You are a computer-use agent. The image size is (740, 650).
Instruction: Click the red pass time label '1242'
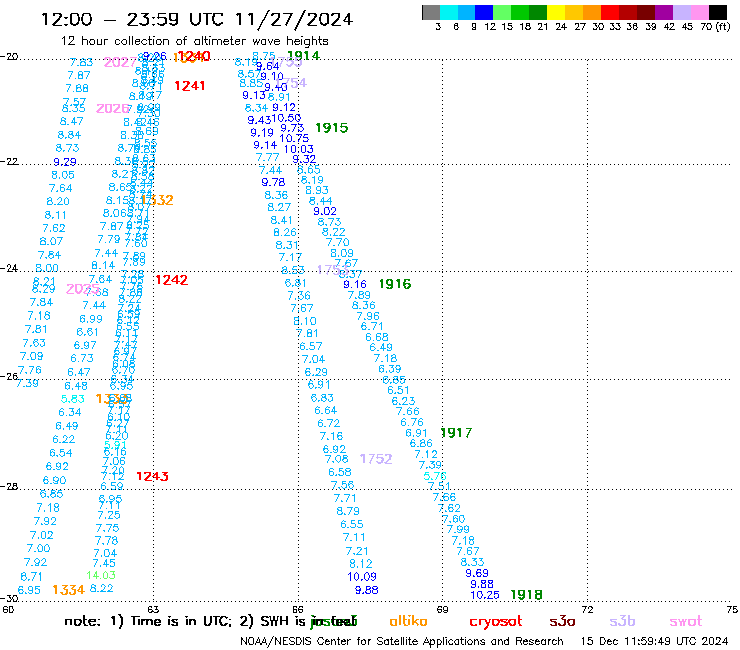[172, 280]
